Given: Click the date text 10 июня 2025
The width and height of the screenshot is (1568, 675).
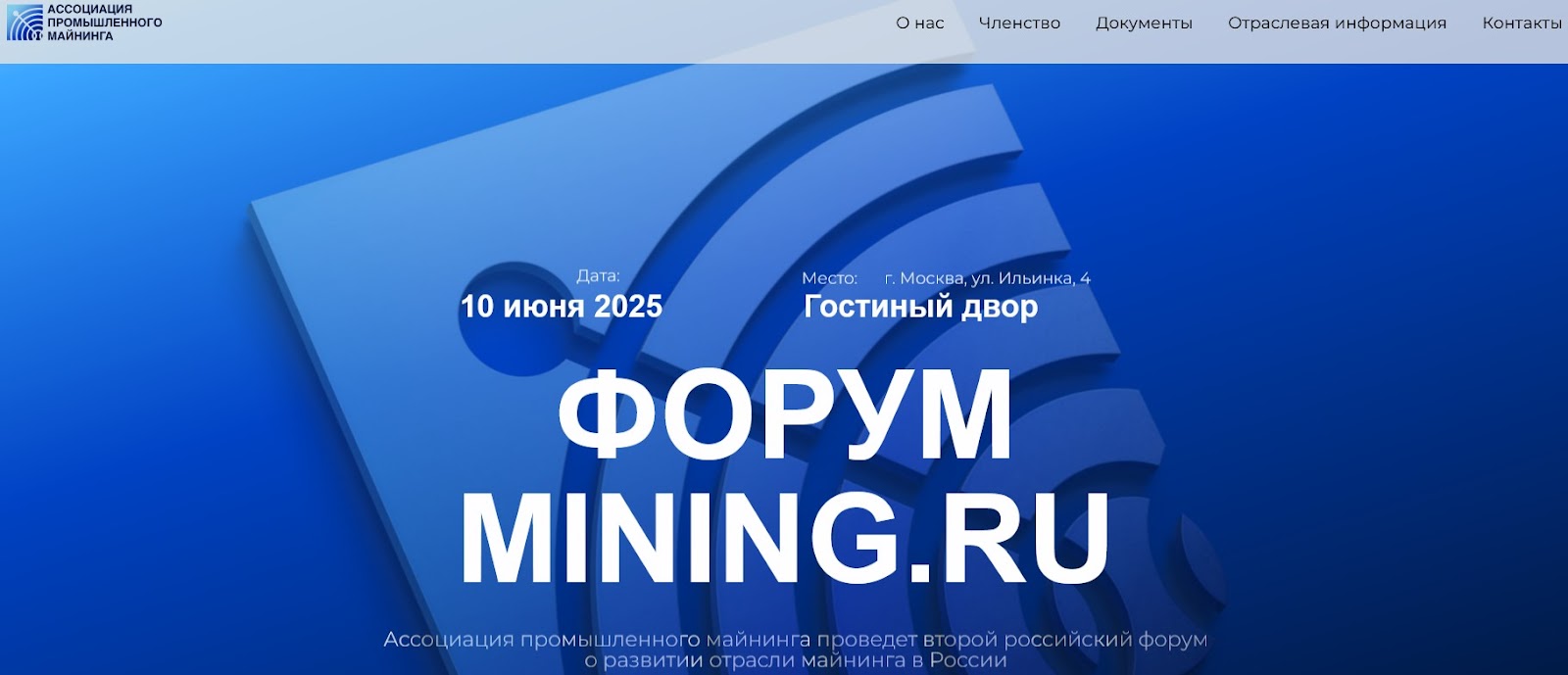Looking at the screenshot, I should click(x=562, y=307).
